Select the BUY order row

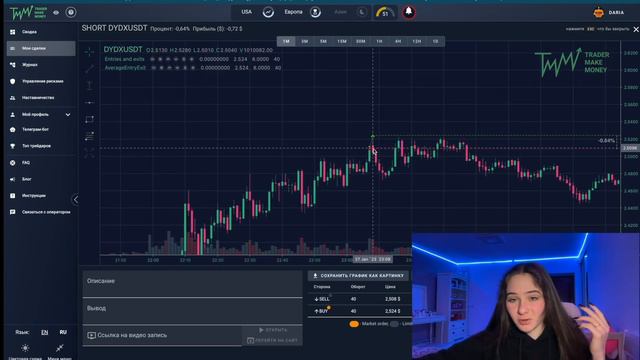[360, 311]
